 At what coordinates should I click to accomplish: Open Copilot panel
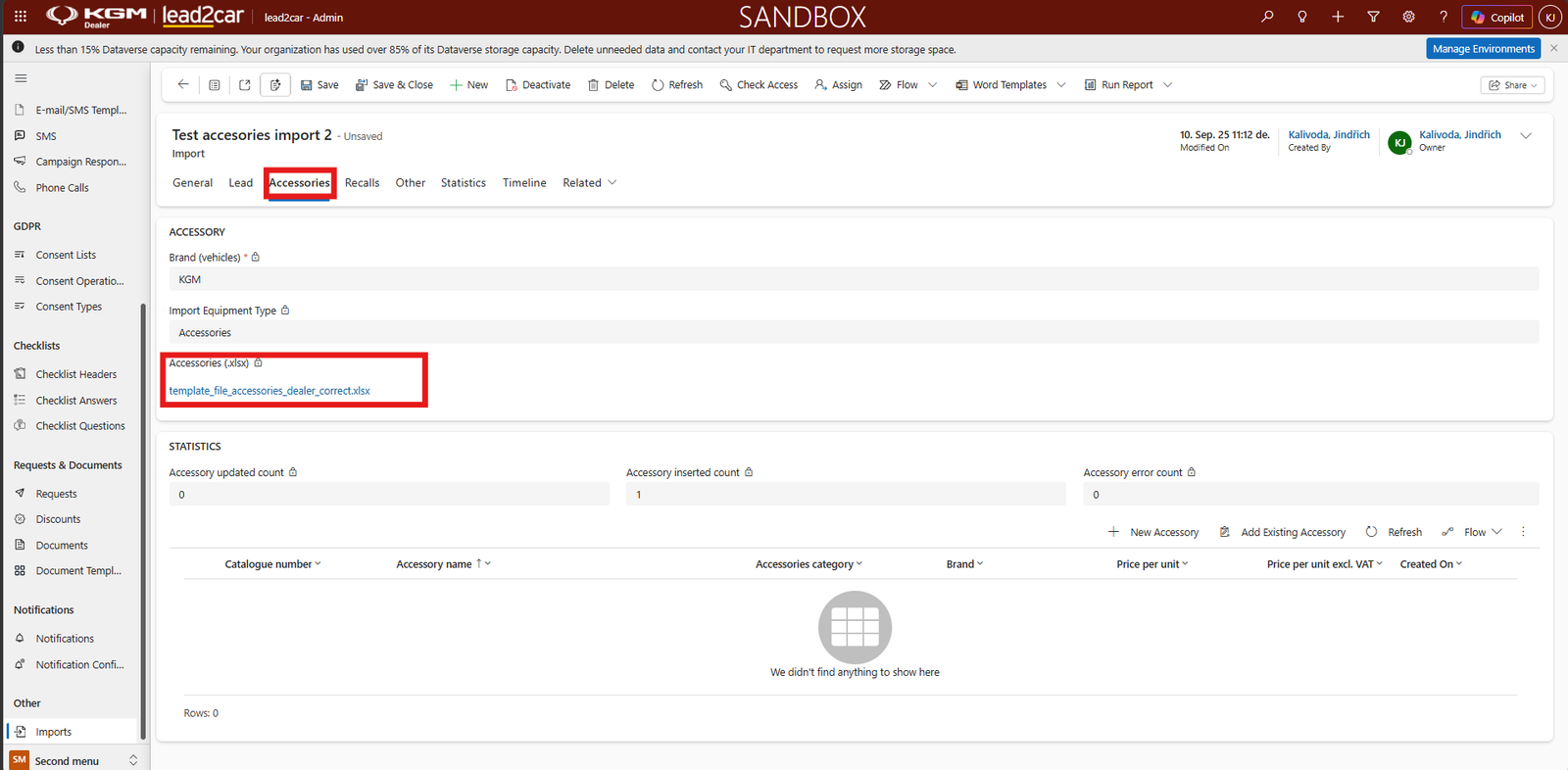pyautogui.click(x=1497, y=17)
